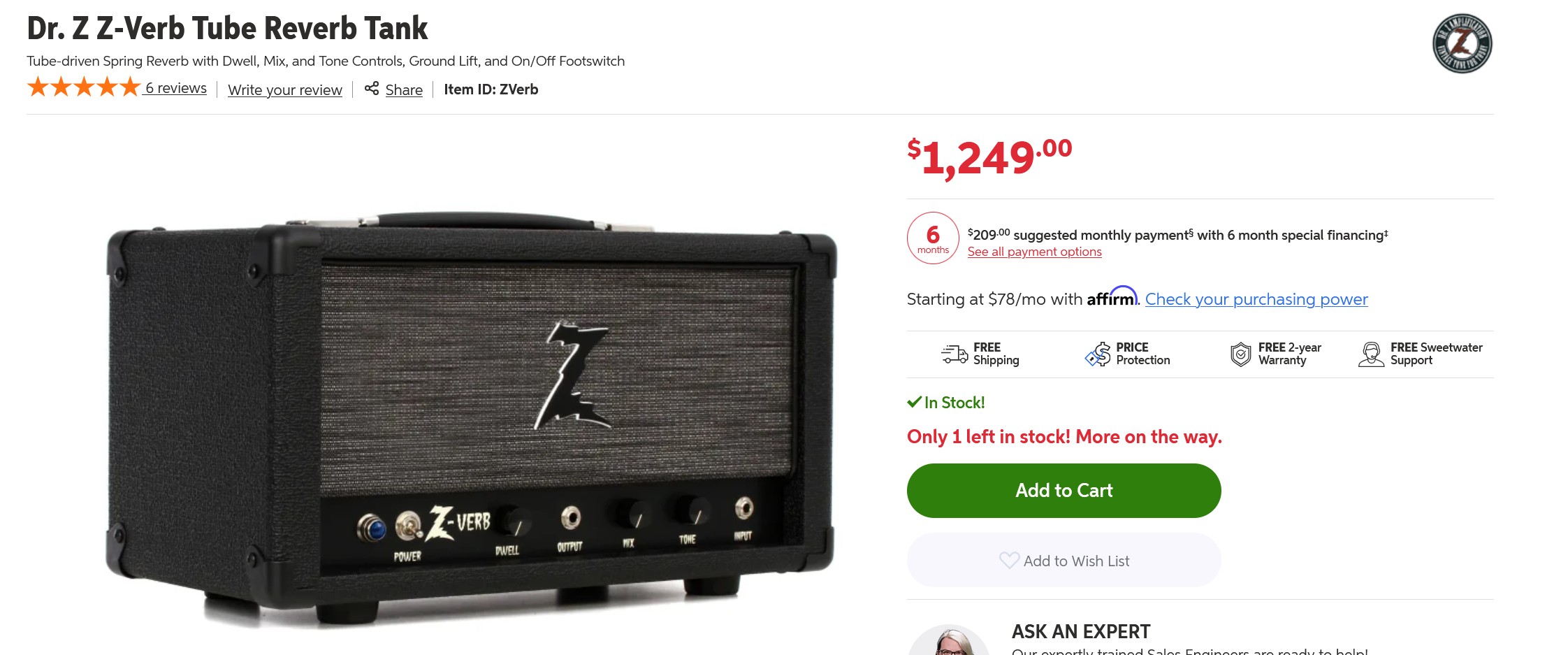Click the sales engineer's photo
Image resolution: width=1568 pixels, height=655 pixels.
949,642
